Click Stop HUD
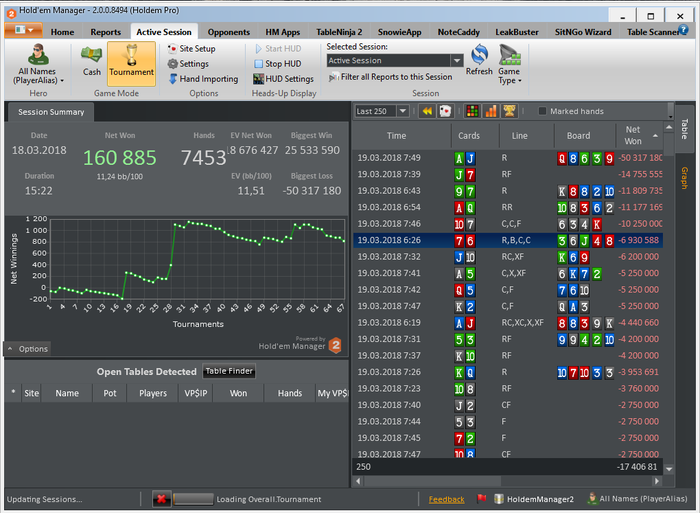 coord(278,64)
